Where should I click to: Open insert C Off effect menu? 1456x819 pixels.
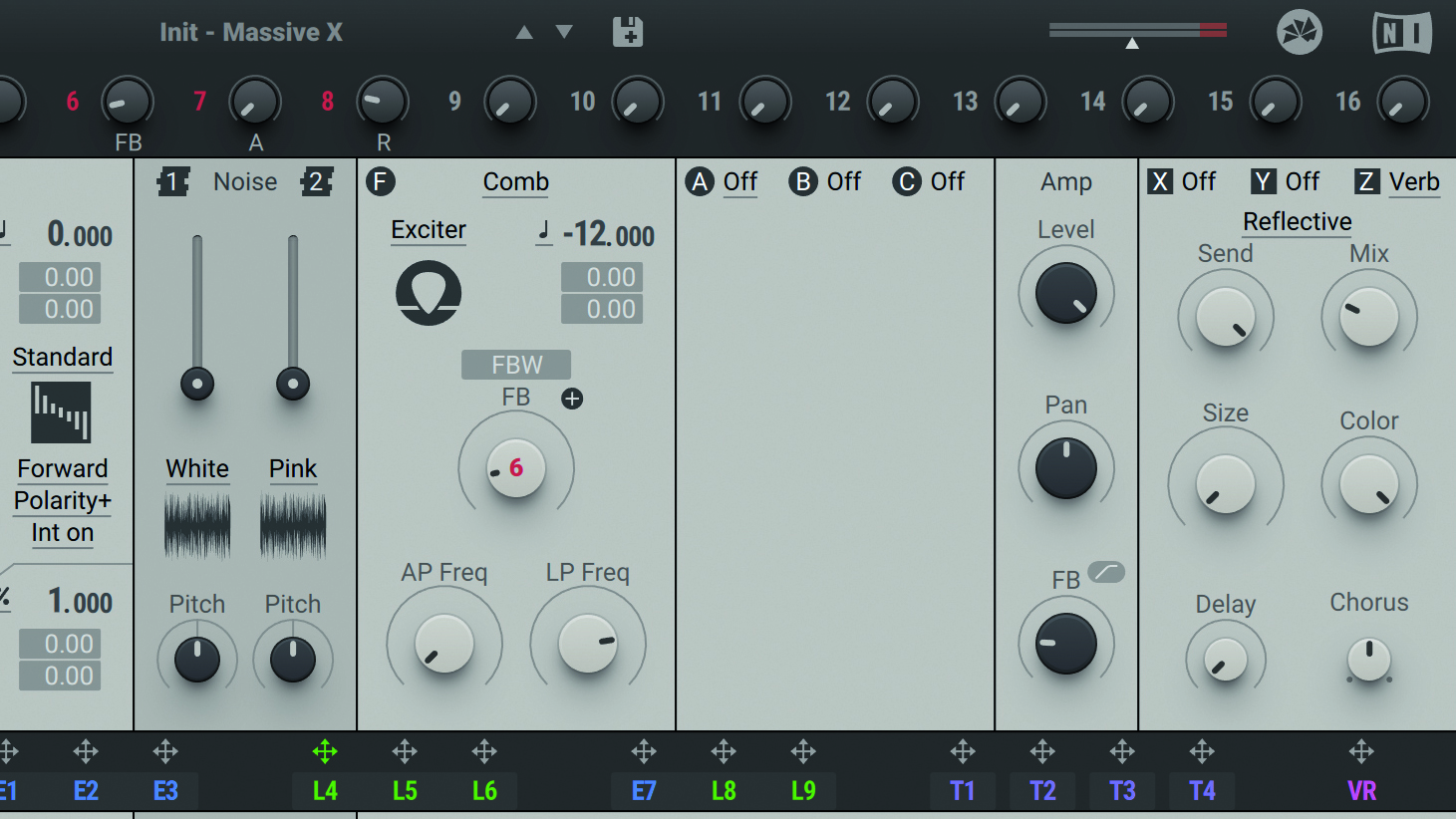pos(948,182)
